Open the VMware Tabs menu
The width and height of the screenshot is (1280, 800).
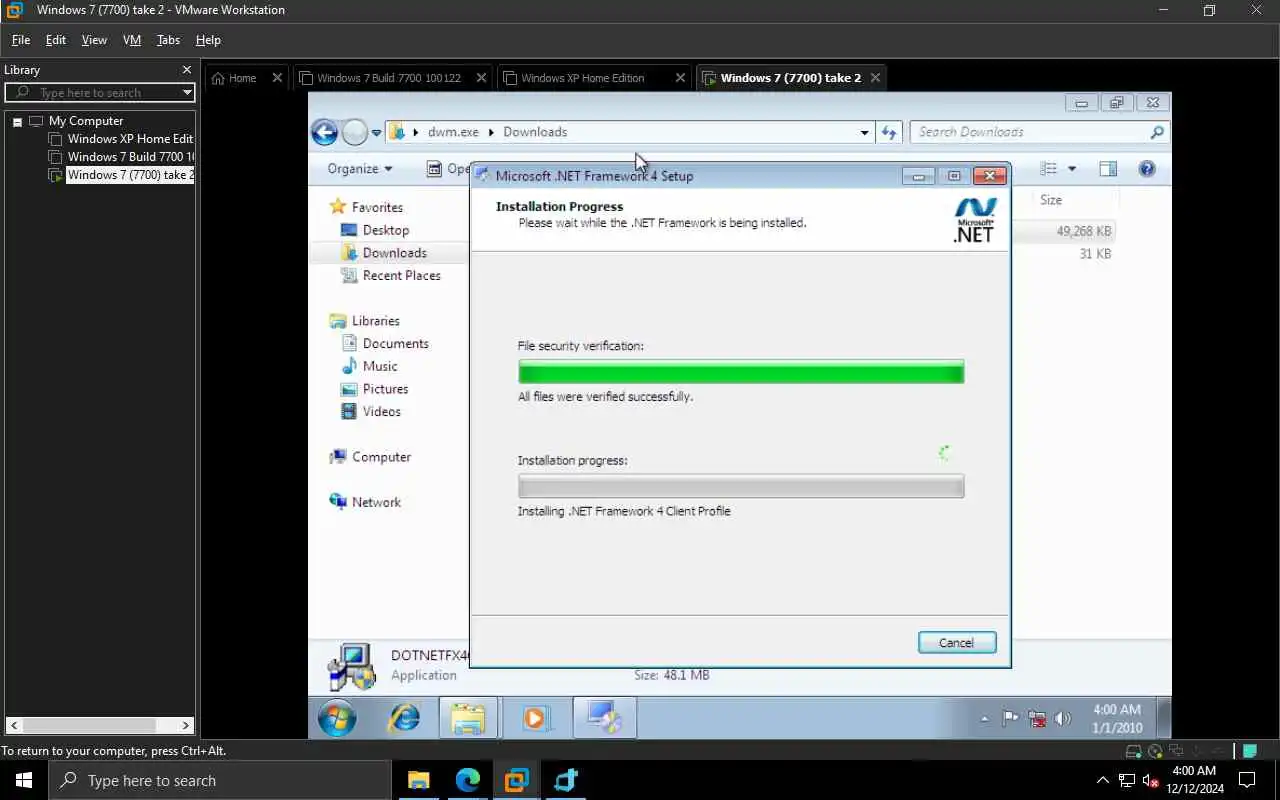pyautogui.click(x=168, y=40)
